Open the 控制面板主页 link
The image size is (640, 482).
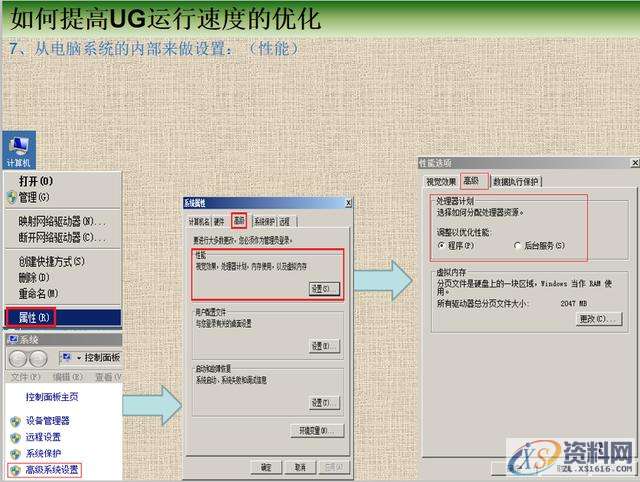point(52,397)
